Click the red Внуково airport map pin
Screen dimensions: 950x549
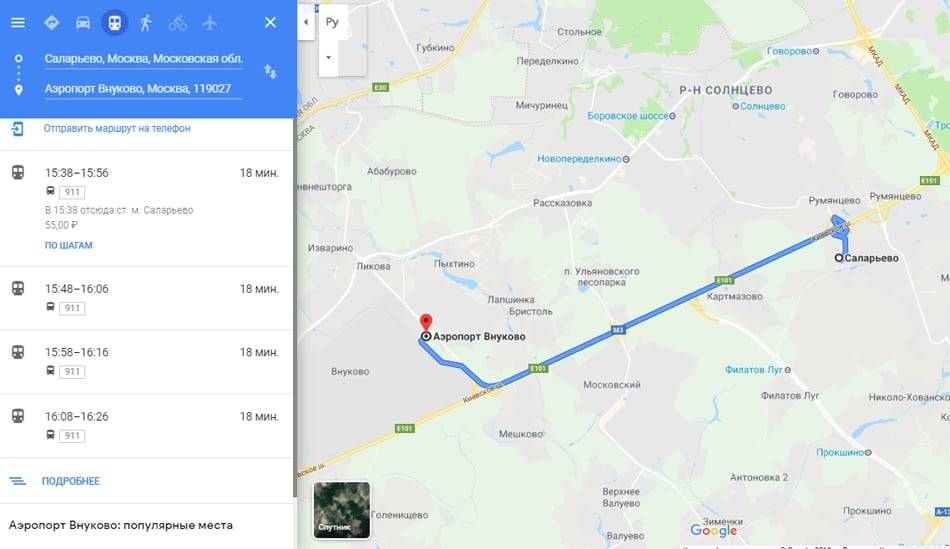point(426,322)
